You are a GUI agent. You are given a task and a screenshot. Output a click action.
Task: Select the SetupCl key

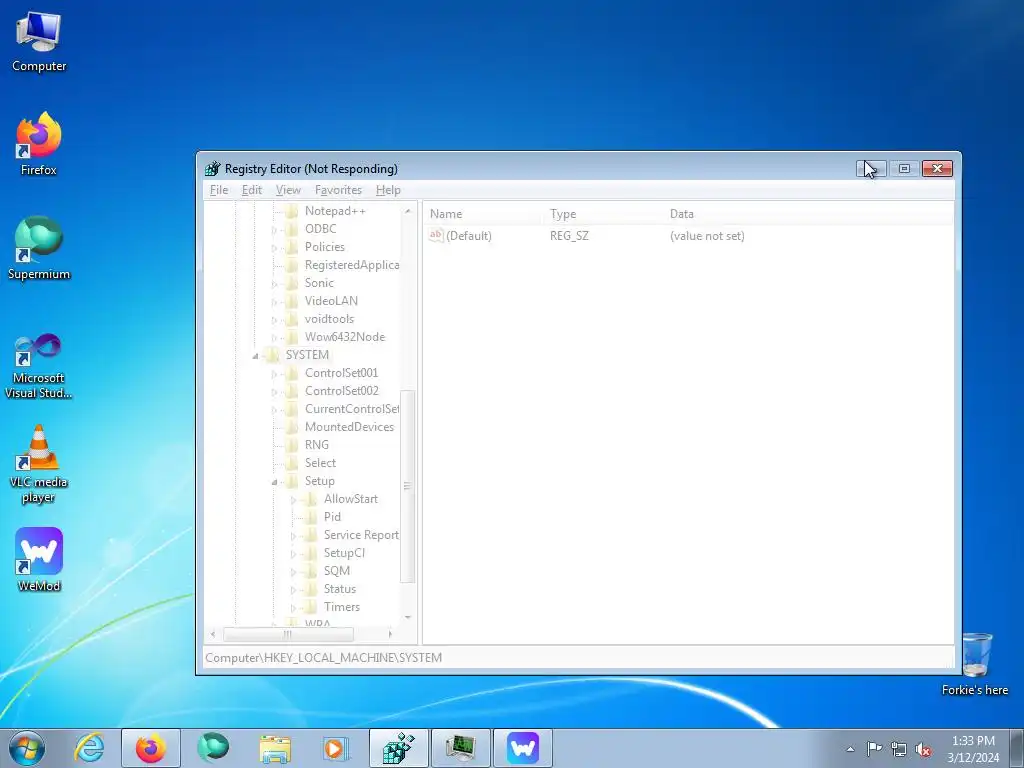tap(344, 552)
